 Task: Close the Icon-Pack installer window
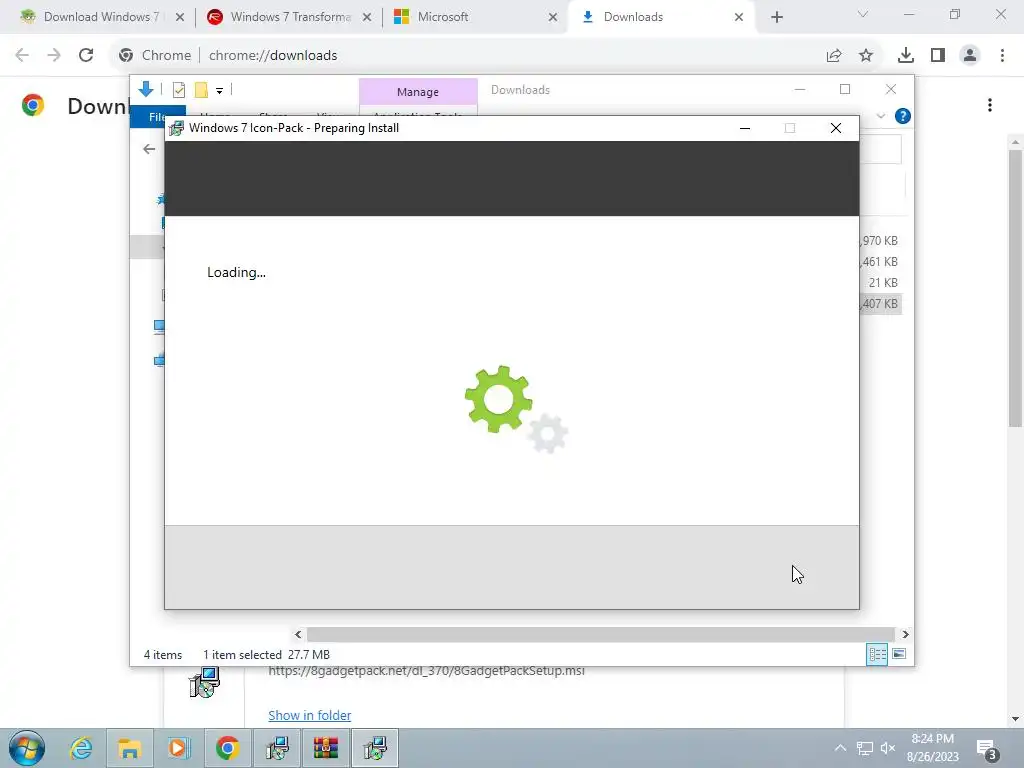[835, 128]
